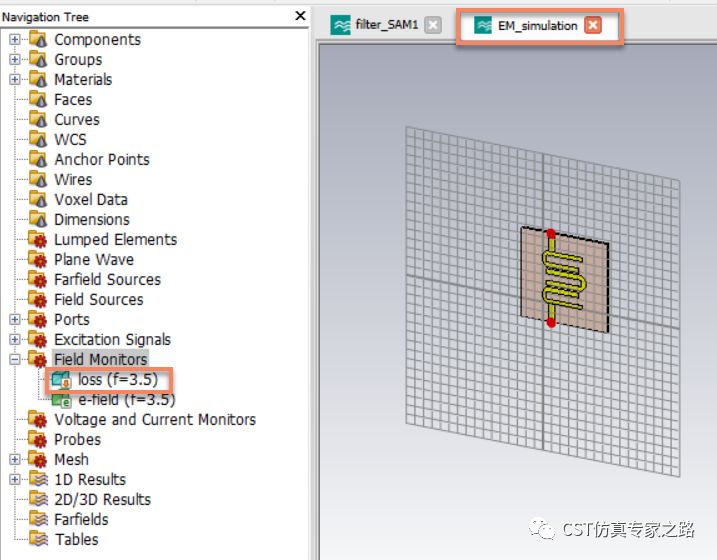Image resolution: width=717 pixels, height=560 pixels.
Task: Click the Materials folder icon
Action: point(38,80)
